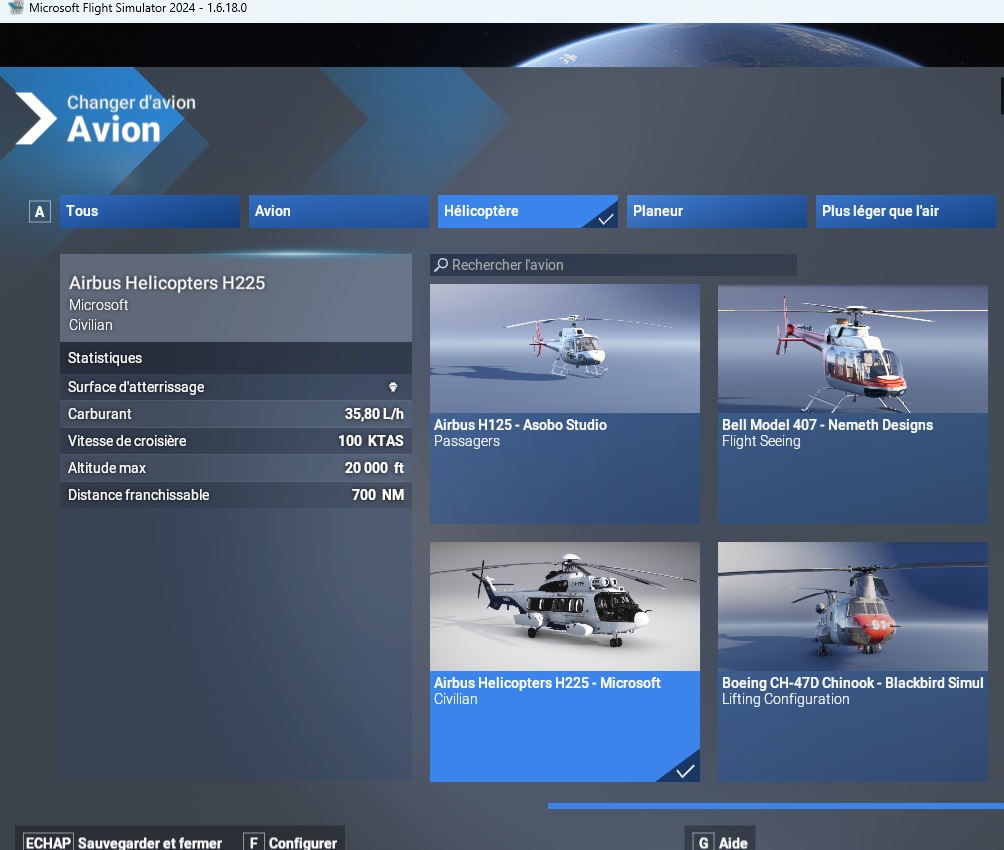Click the magnifier icon in search bar
The image size is (1004, 850).
(441, 265)
